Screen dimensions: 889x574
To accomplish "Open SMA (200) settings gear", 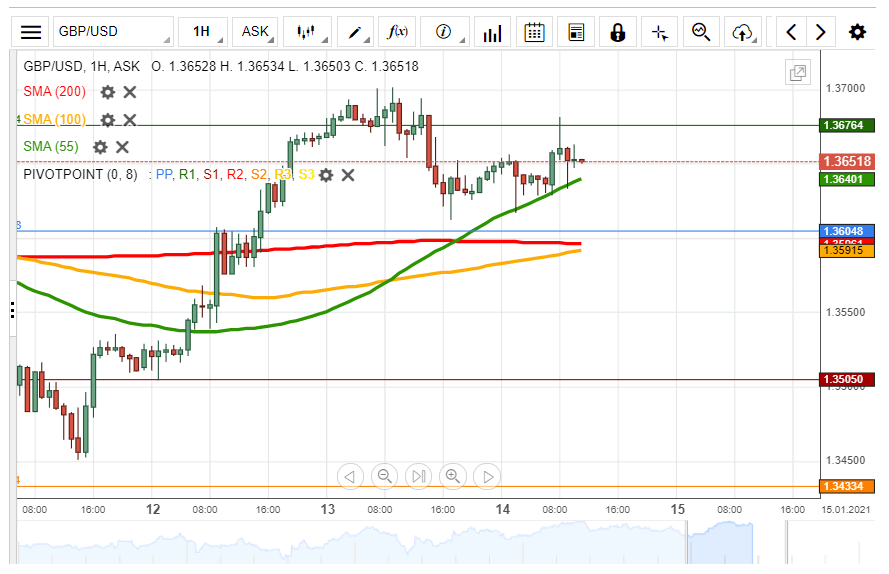I will (x=108, y=92).
